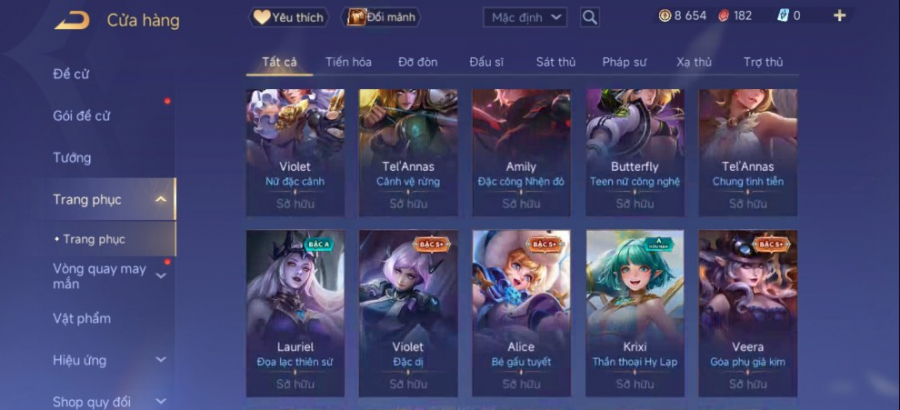Open Gói đề cử in sidebar

pos(82,115)
